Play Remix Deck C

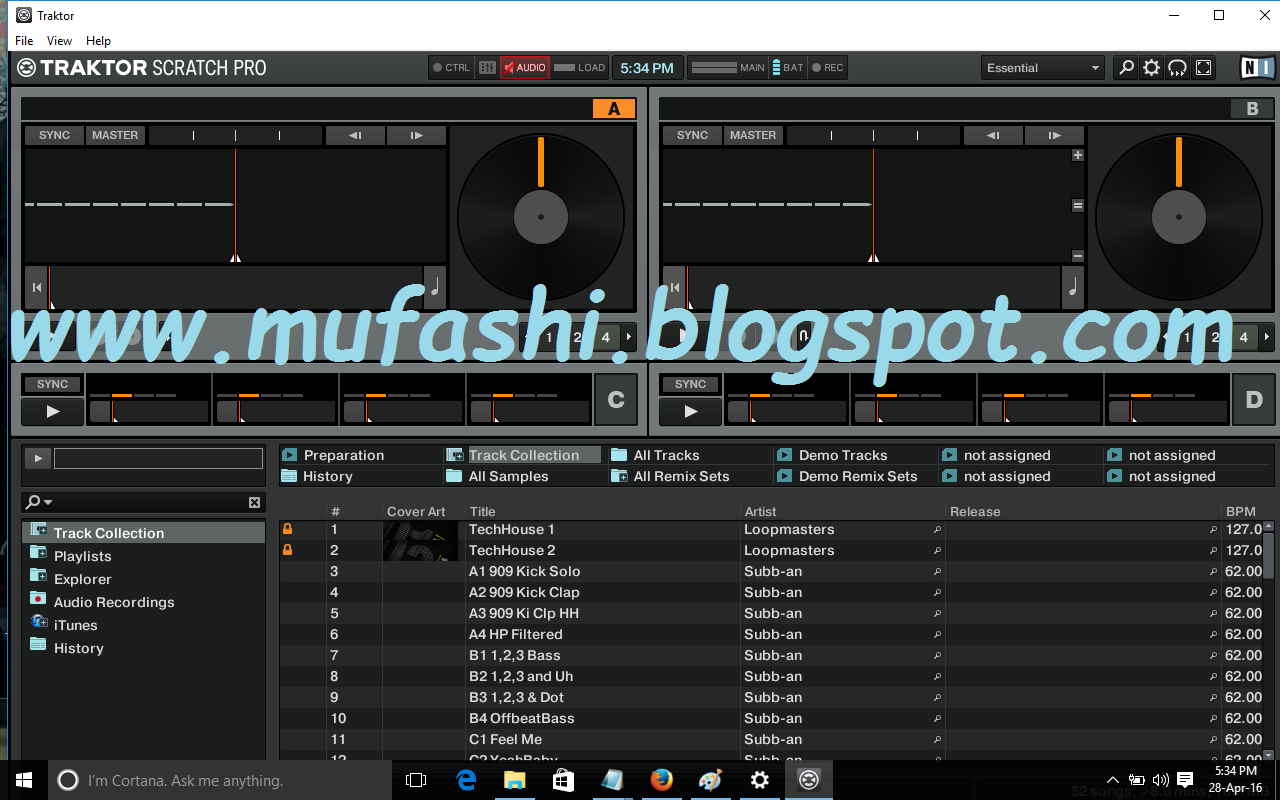click(53, 411)
